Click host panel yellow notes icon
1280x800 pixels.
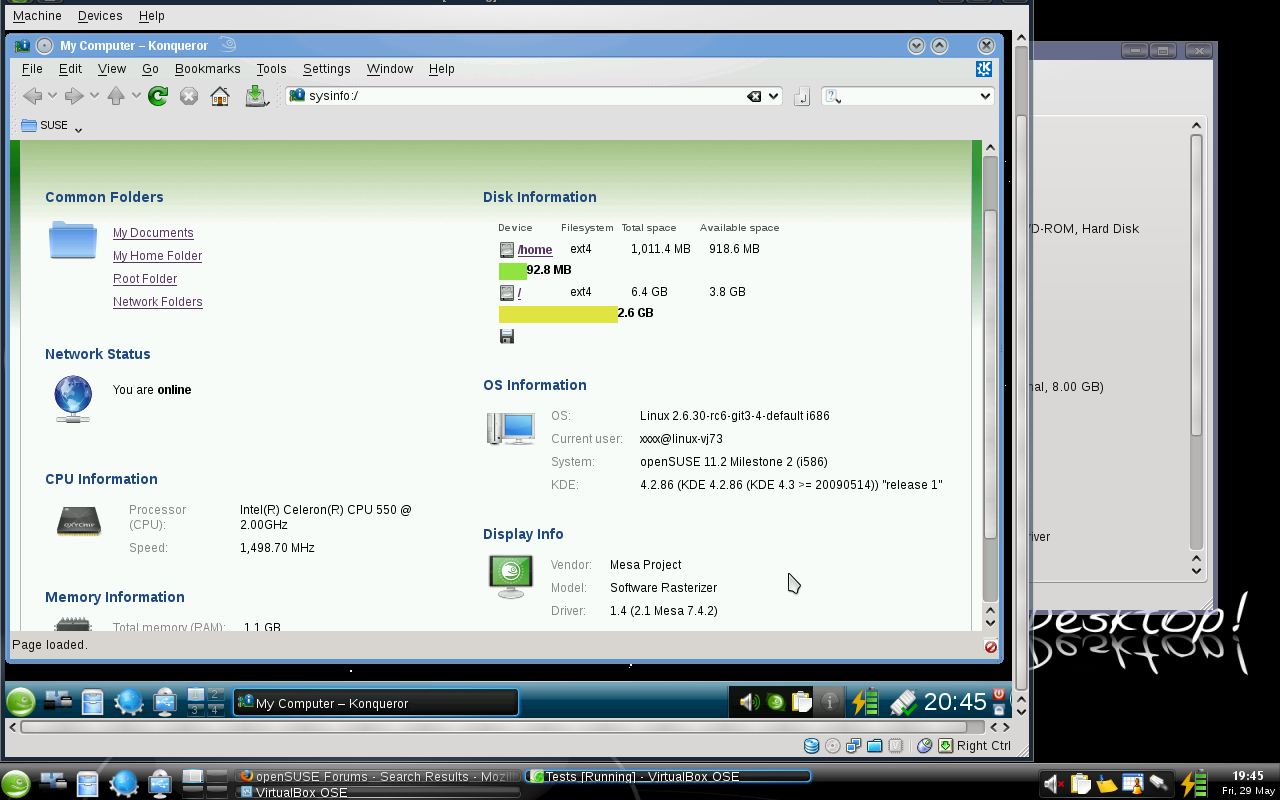coord(1106,785)
